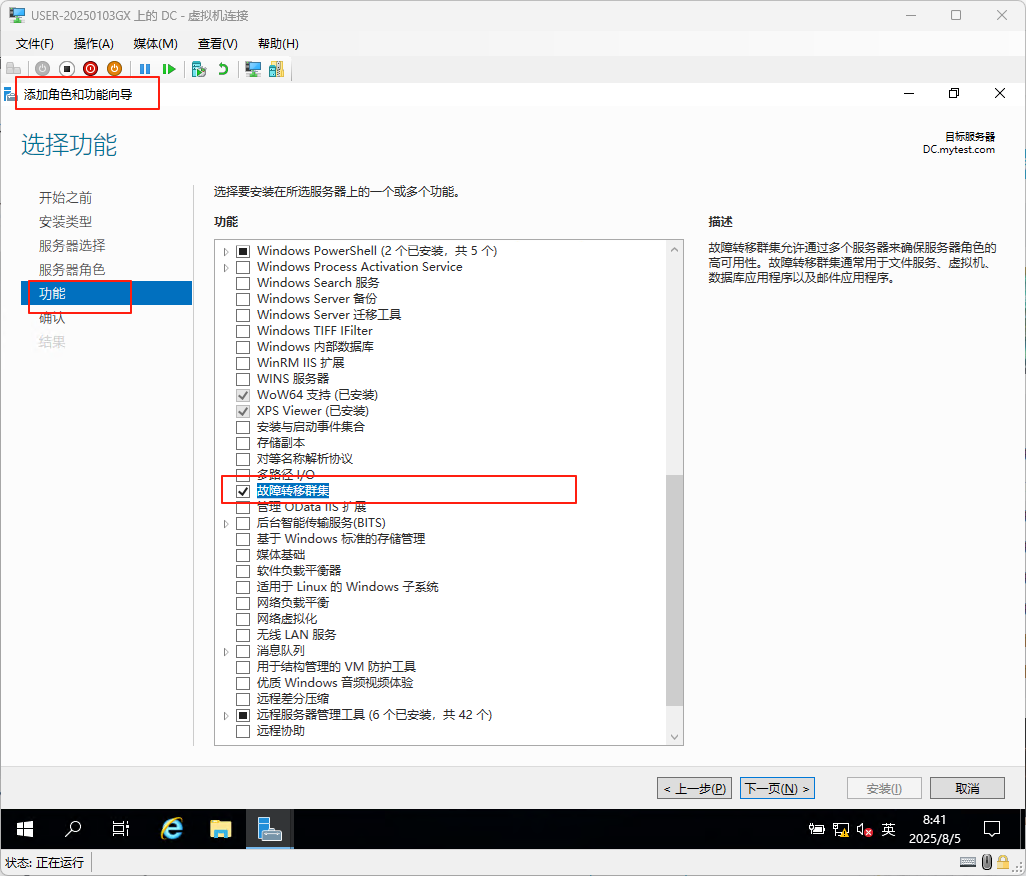Viewport: 1026px width, 876px height.
Task: Check the 媒体基础 checkbox
Action: pos(243,555)
